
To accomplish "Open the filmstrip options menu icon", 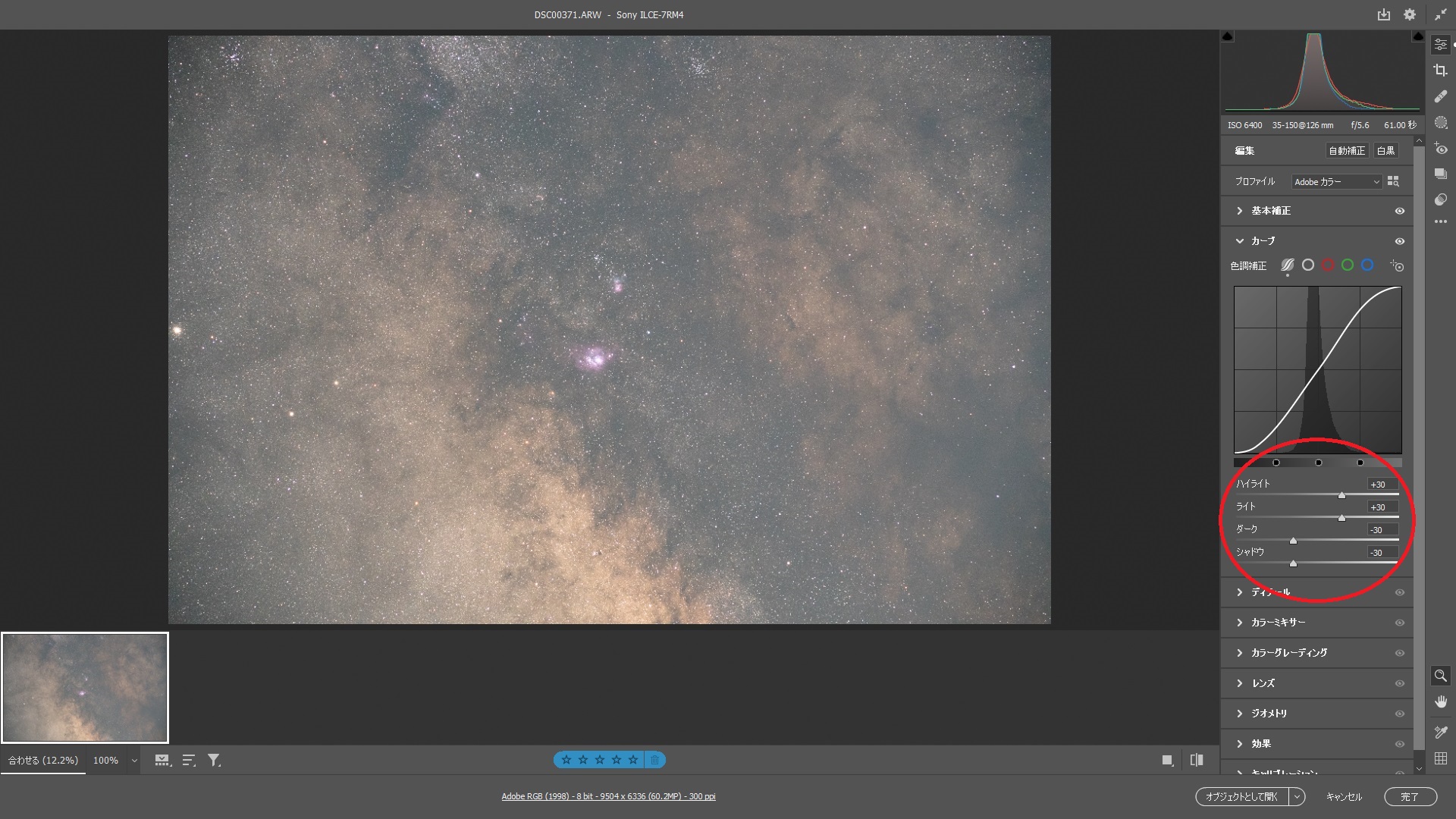I will tap(162, 760).
